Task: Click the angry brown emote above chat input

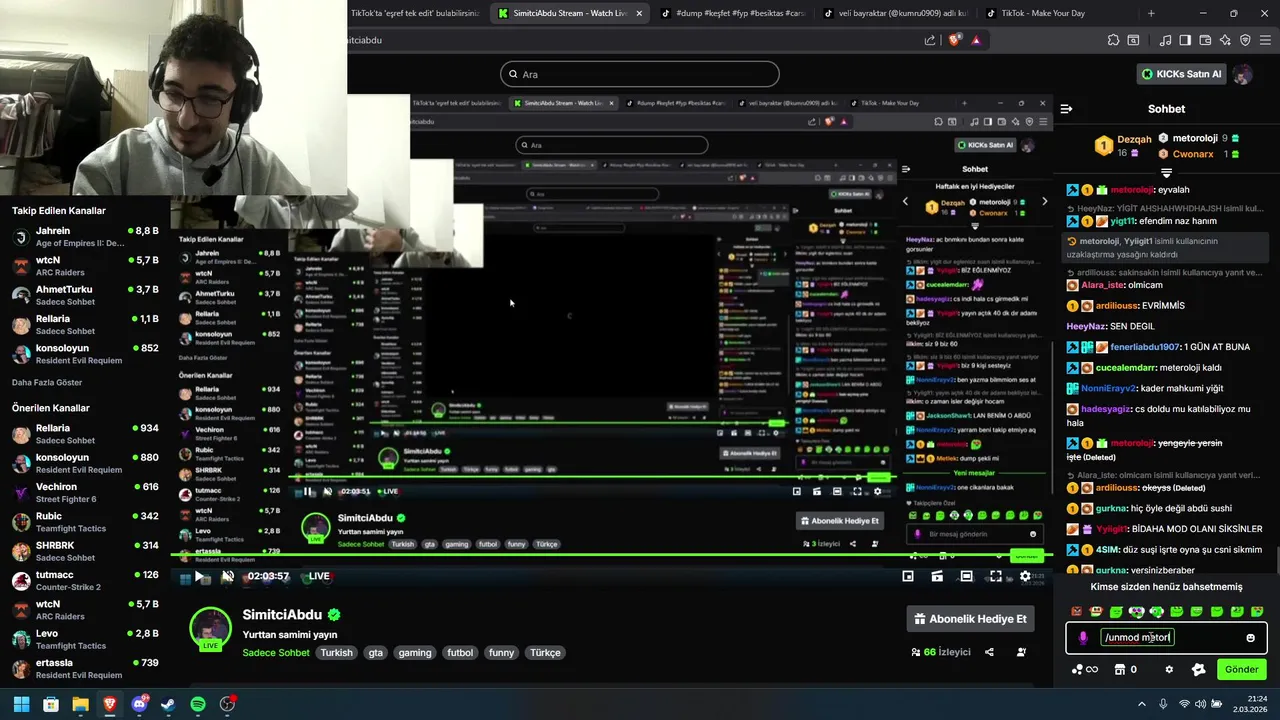Action: (x=1076, y=611)
